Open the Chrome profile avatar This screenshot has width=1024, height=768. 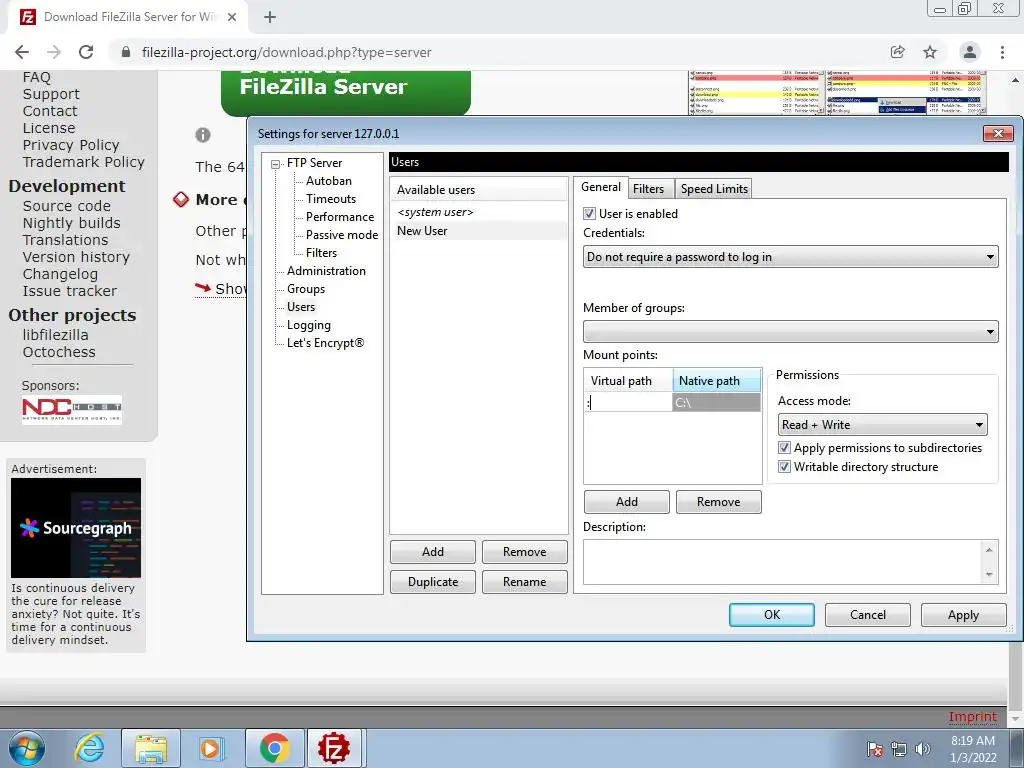tap(970, 52)
